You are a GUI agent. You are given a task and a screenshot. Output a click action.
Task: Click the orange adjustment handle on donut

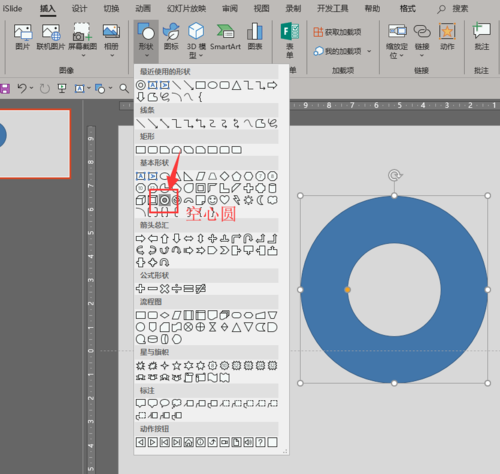347,290
